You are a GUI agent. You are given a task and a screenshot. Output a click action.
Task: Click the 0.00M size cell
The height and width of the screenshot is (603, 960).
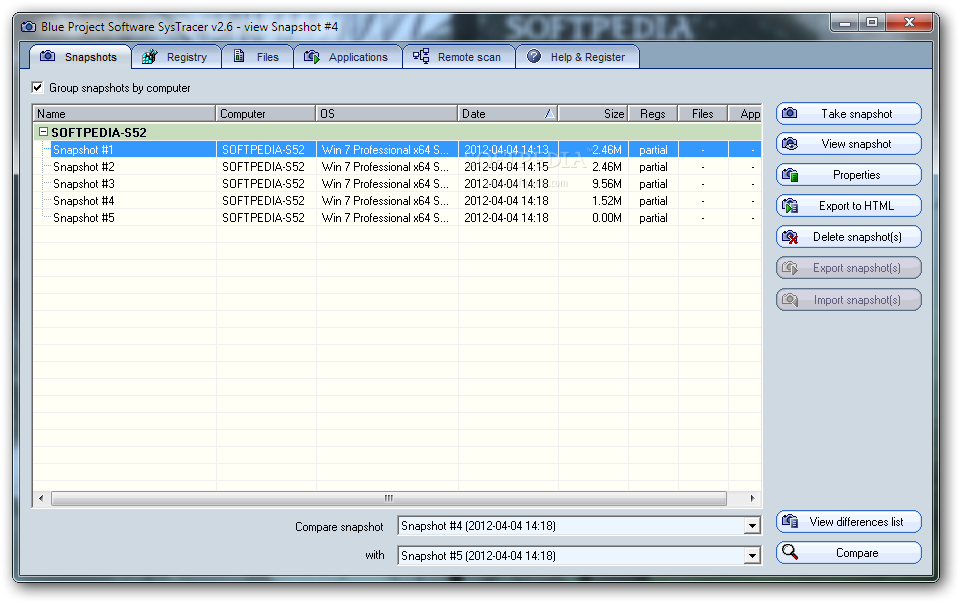pyautogui.click(x=607, y=218)
